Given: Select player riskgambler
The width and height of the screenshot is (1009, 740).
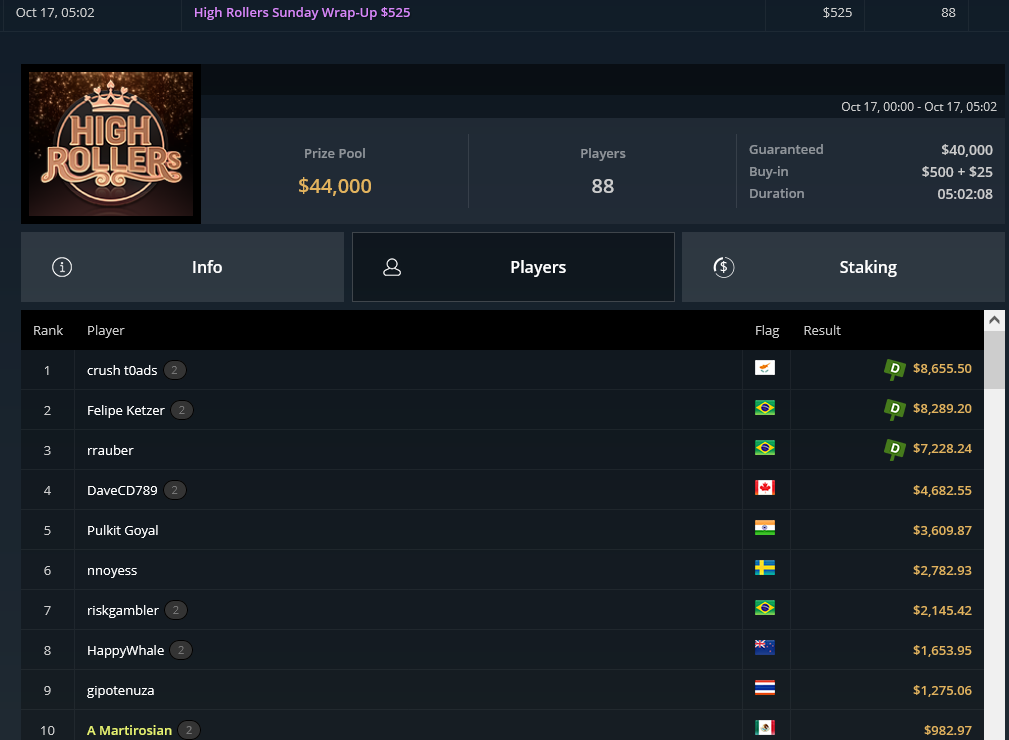Looking at the screenshot, I should pyautogui.click(x=122, y=610).
